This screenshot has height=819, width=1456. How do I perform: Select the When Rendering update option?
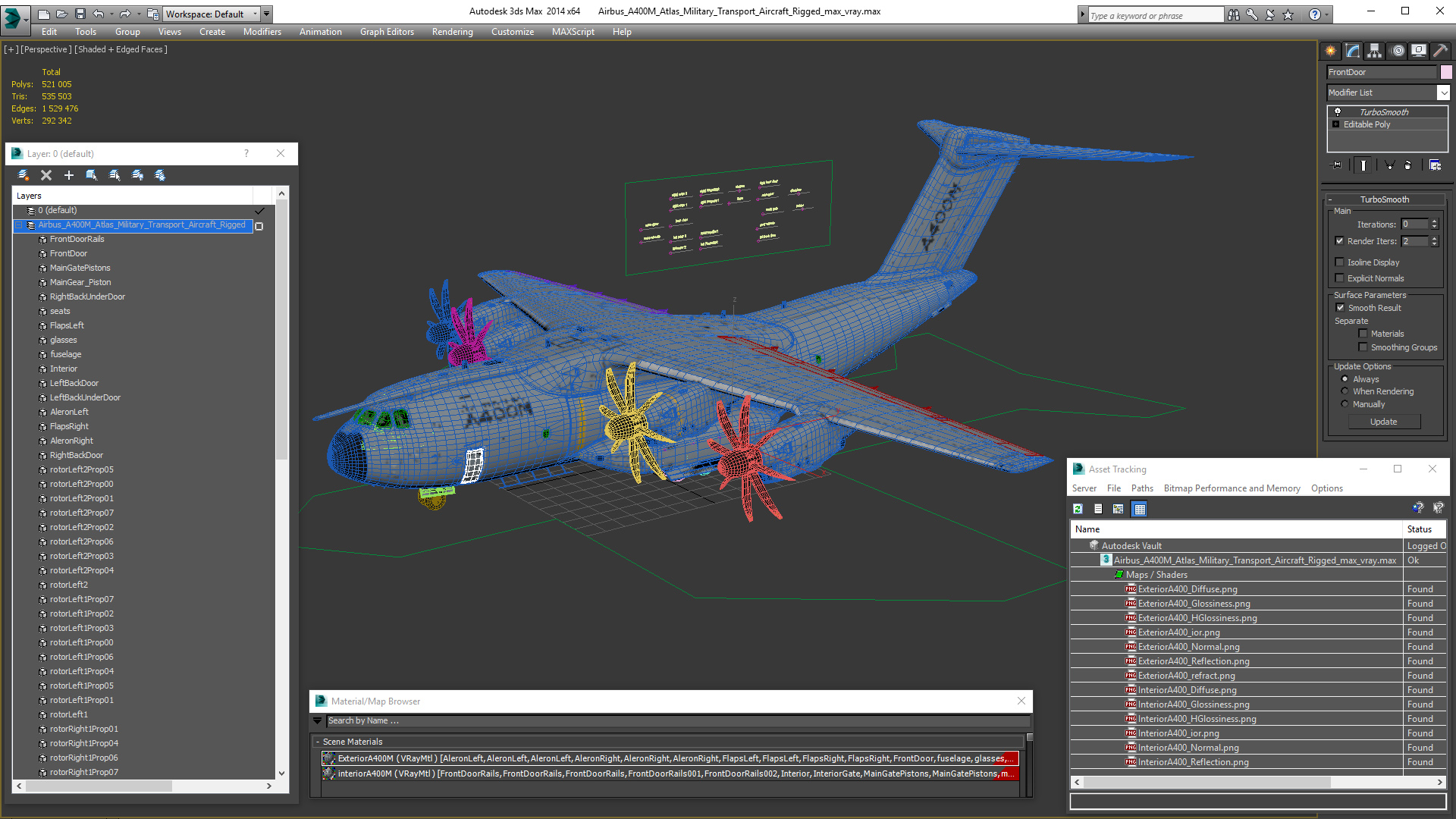pyautogui.click(x=1345, y=391)
